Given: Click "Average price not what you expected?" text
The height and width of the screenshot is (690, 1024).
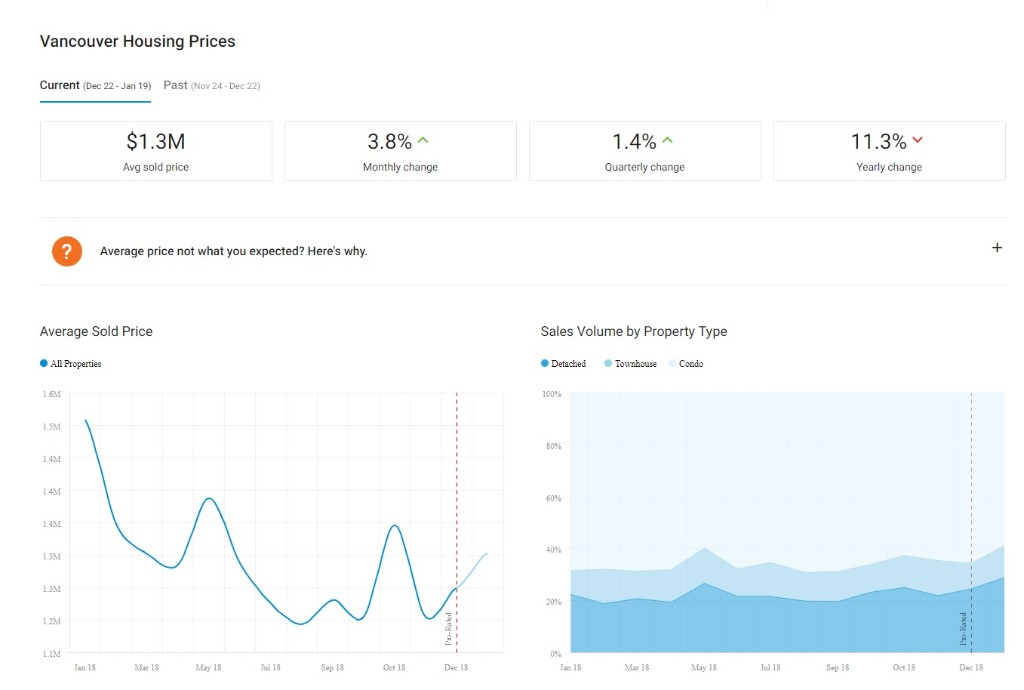Looking at the screenshot, I should [233, 251].
